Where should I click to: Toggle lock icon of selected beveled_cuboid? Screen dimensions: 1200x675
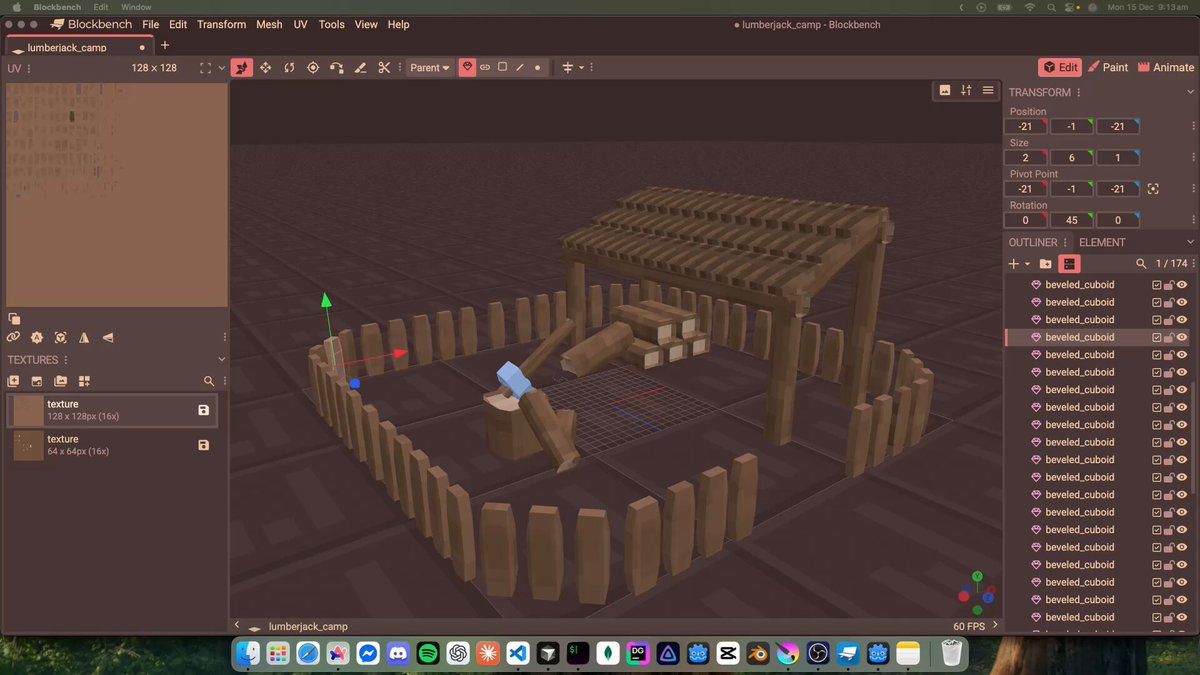tap(1169, 337)
